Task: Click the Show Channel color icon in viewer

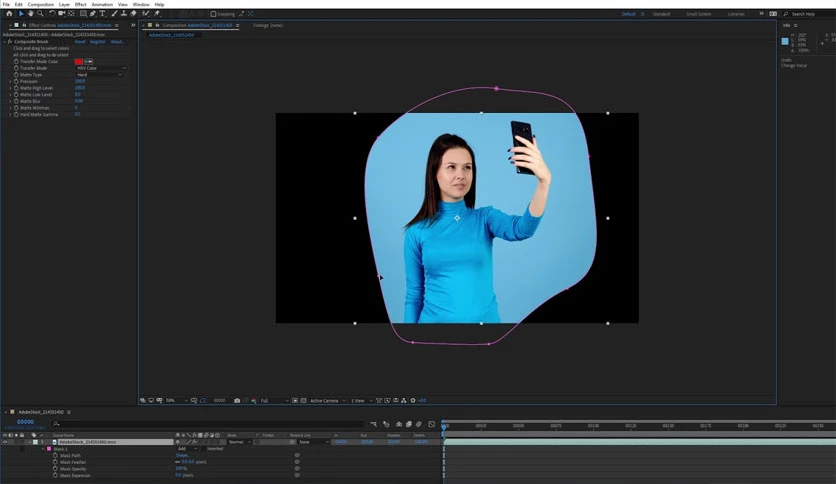Action: click(x=253, y=400)
